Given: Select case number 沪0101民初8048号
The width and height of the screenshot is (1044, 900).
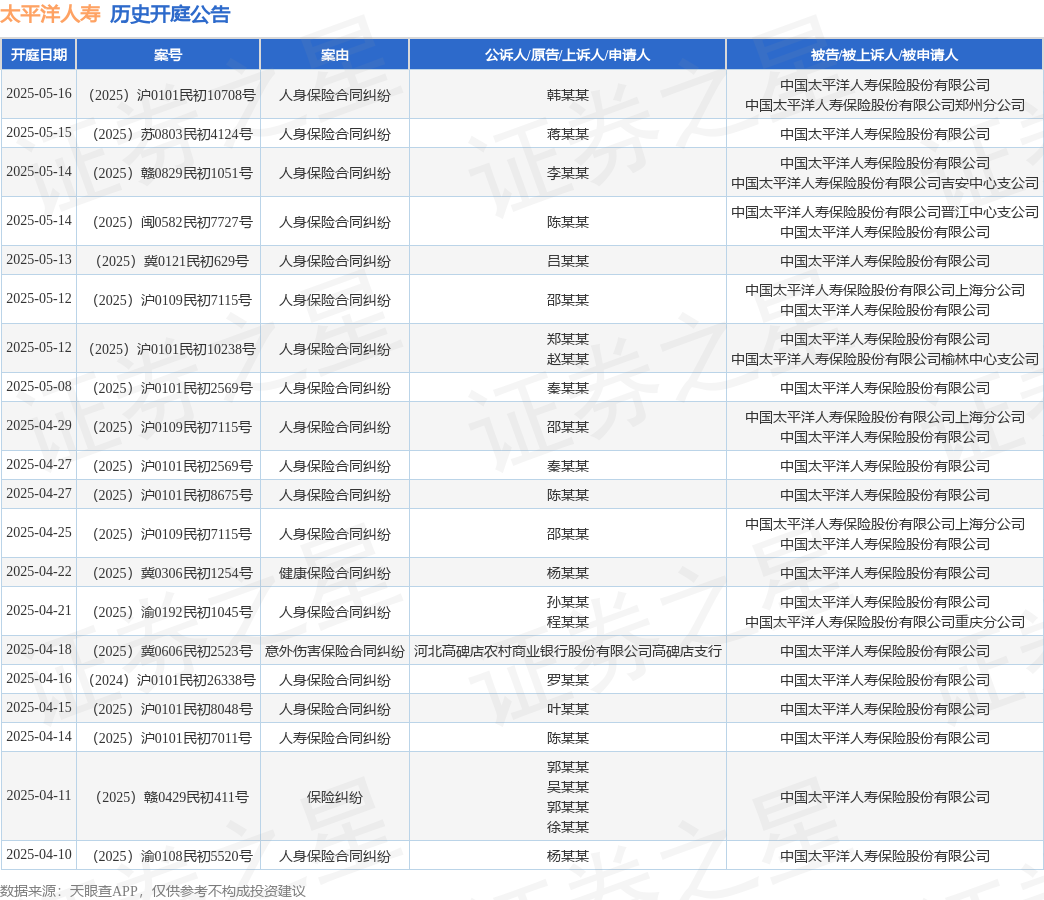Looking at the screenshot, I should [x=172, y=710].
